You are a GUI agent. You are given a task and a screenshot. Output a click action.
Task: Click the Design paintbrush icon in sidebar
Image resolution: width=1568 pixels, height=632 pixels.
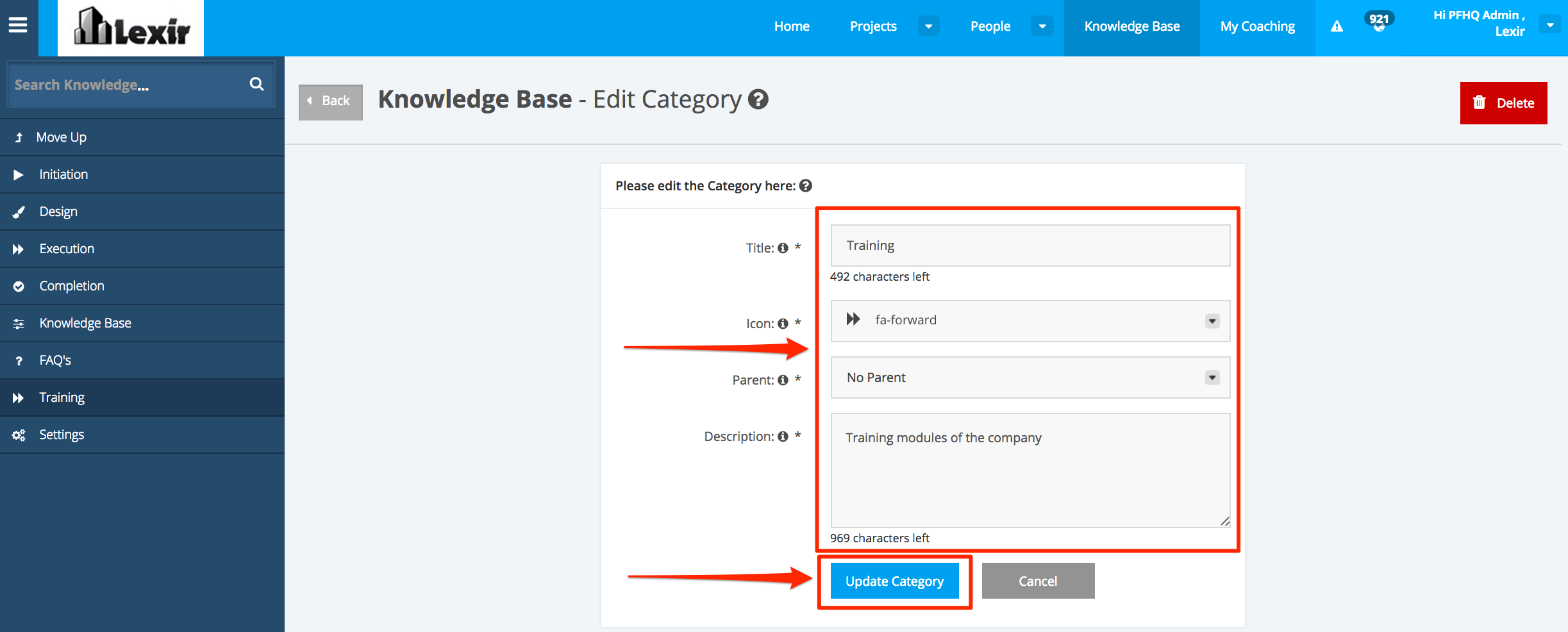(x=19, y=212)
